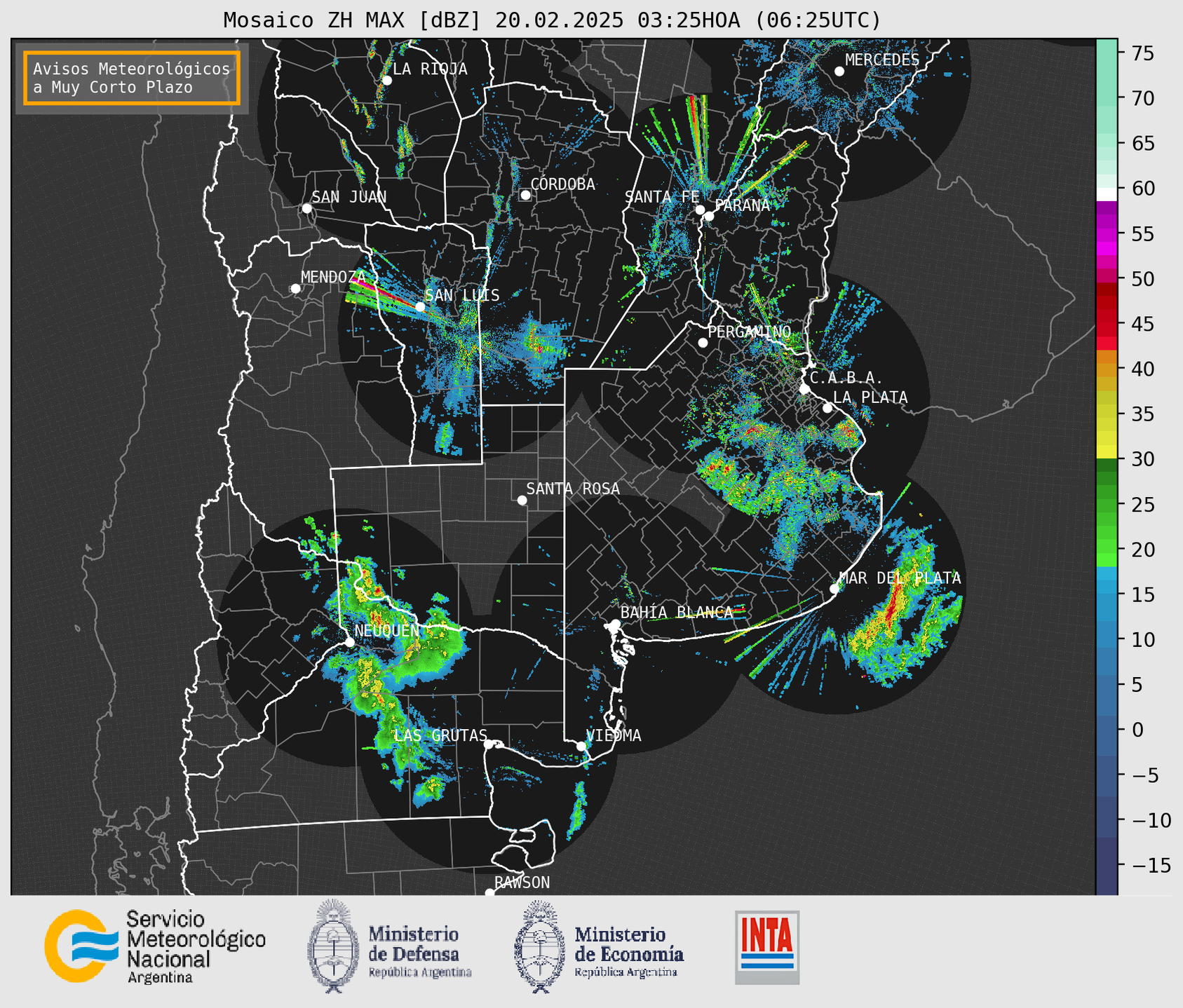The width and height of the screenshot is (1183, 1008).
Task: Click the Las Grutas city dot
Action: pyautogui.click(x=489, y=744)
